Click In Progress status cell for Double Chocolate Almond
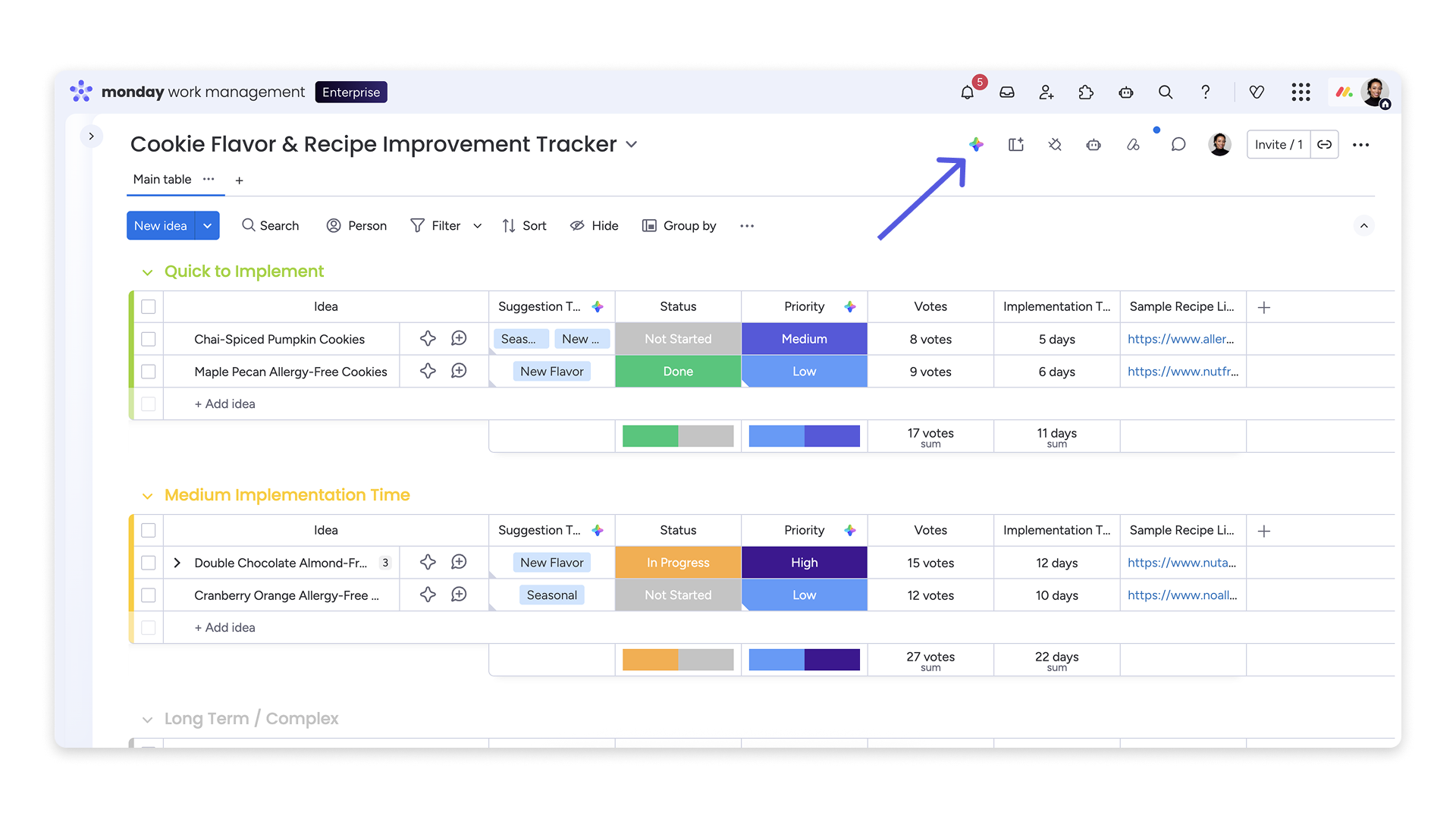The image size is (1456, 819). [678, 563]
